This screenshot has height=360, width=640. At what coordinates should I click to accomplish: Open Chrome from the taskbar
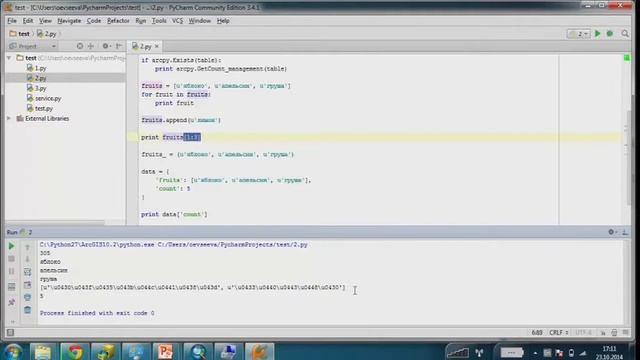pyautogui.click(x=75, y=352)
